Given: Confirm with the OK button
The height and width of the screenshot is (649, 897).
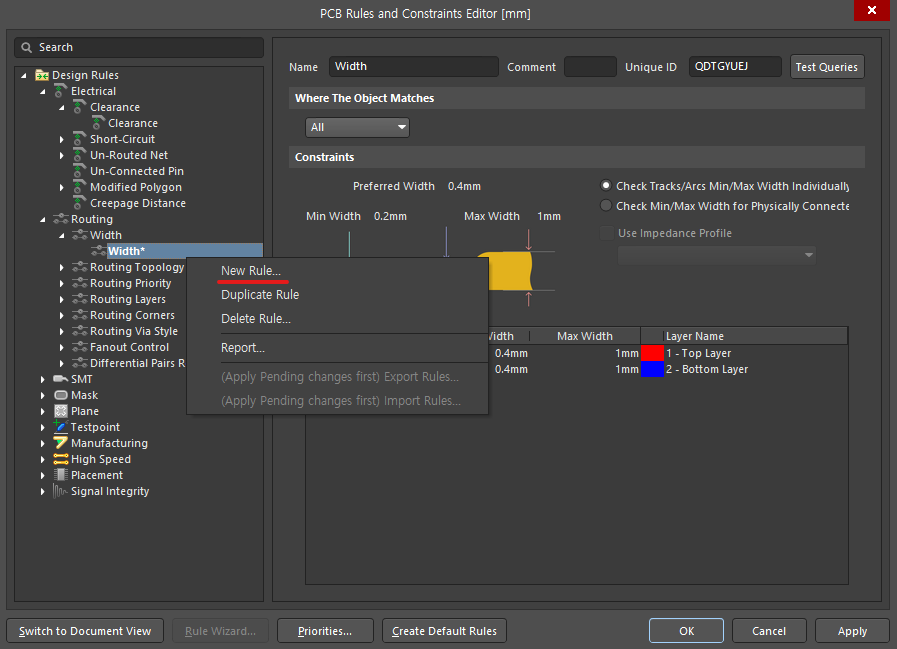Looking at the screenshot, I should [x=686, y=631].
